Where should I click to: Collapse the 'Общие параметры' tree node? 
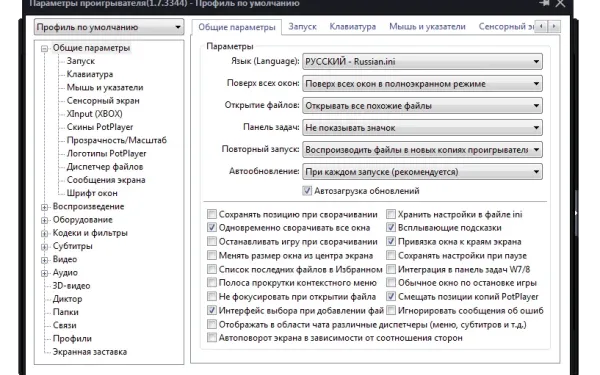point(44,49)
